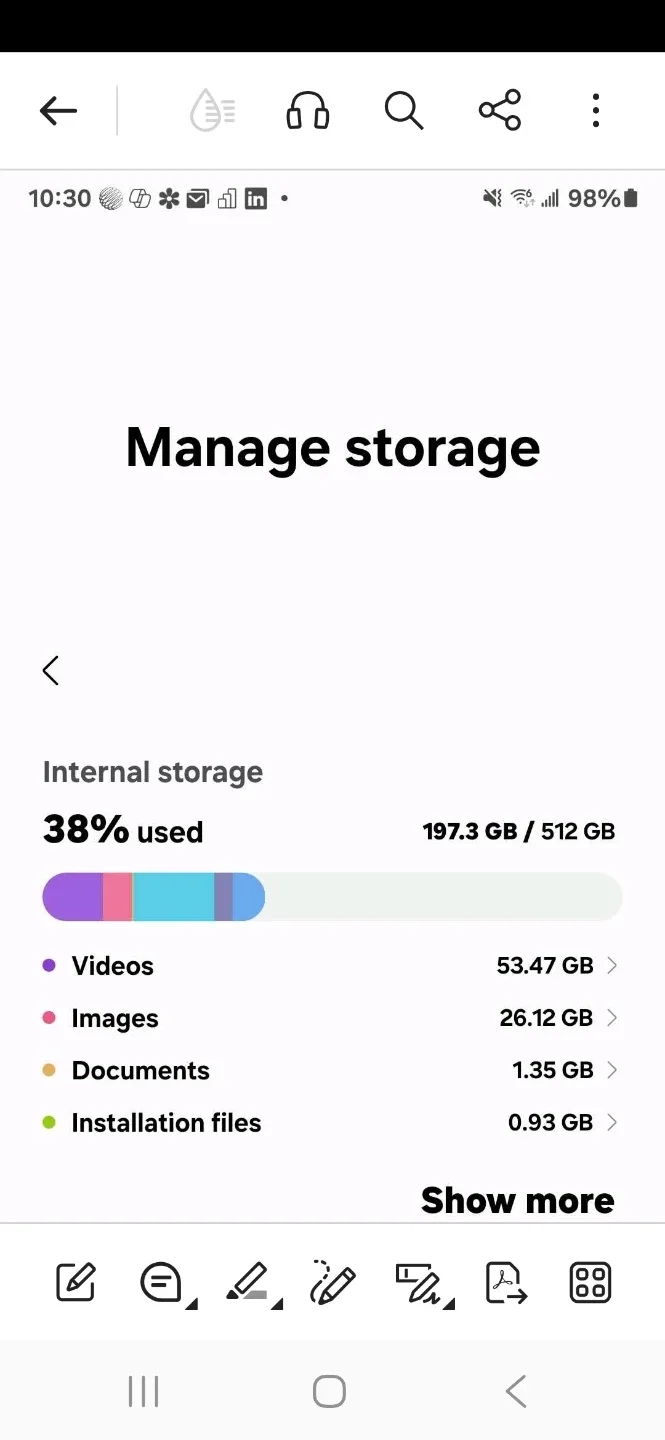
Task: Share this document
Action: [x=500, y=110]
